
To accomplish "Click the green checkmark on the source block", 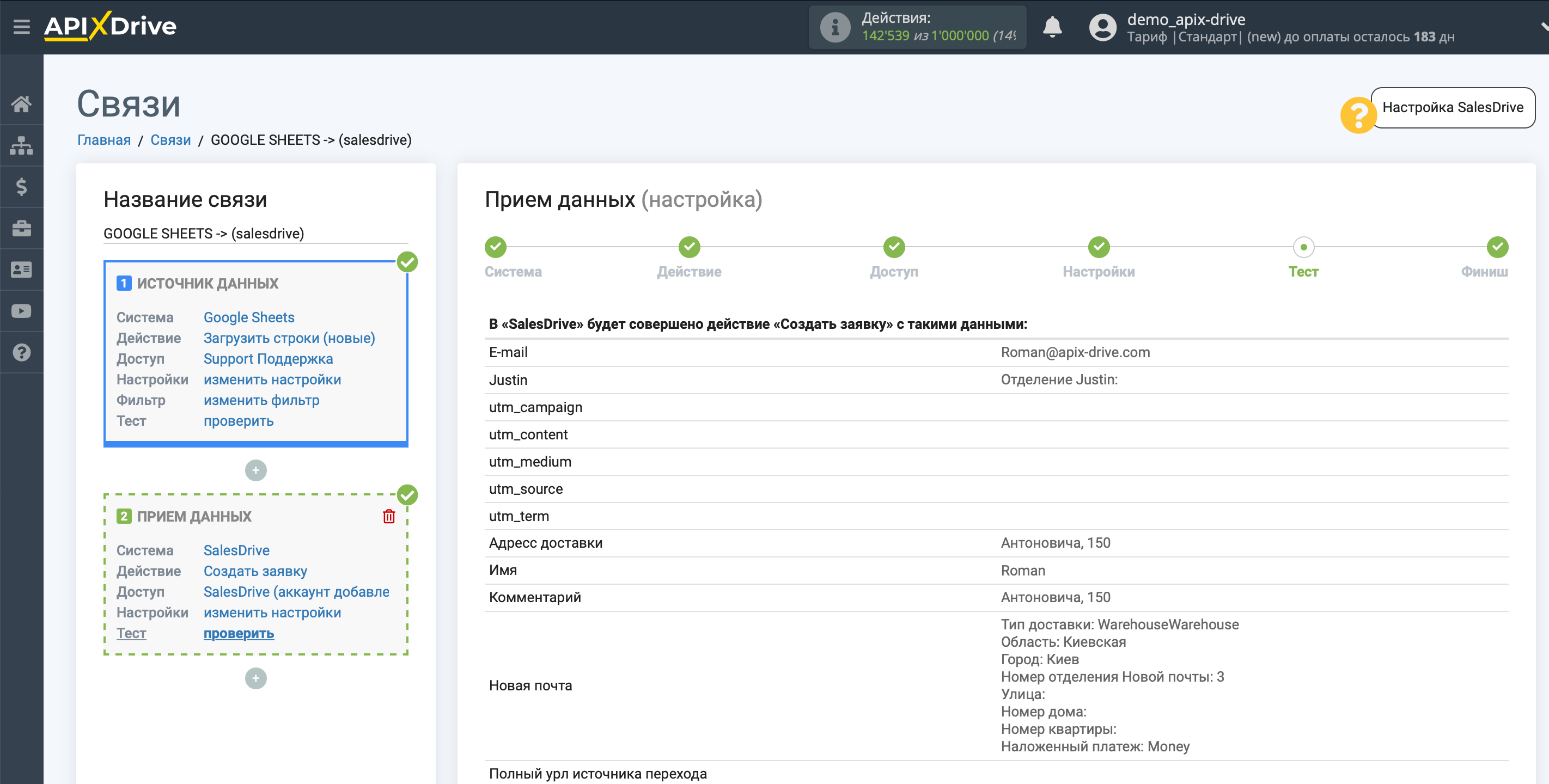I will point(407,261).
